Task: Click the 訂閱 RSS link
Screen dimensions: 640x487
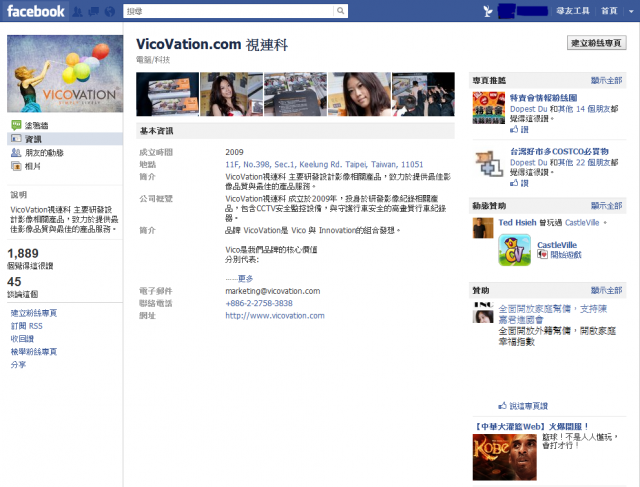Action: click(x=27, y=326)
